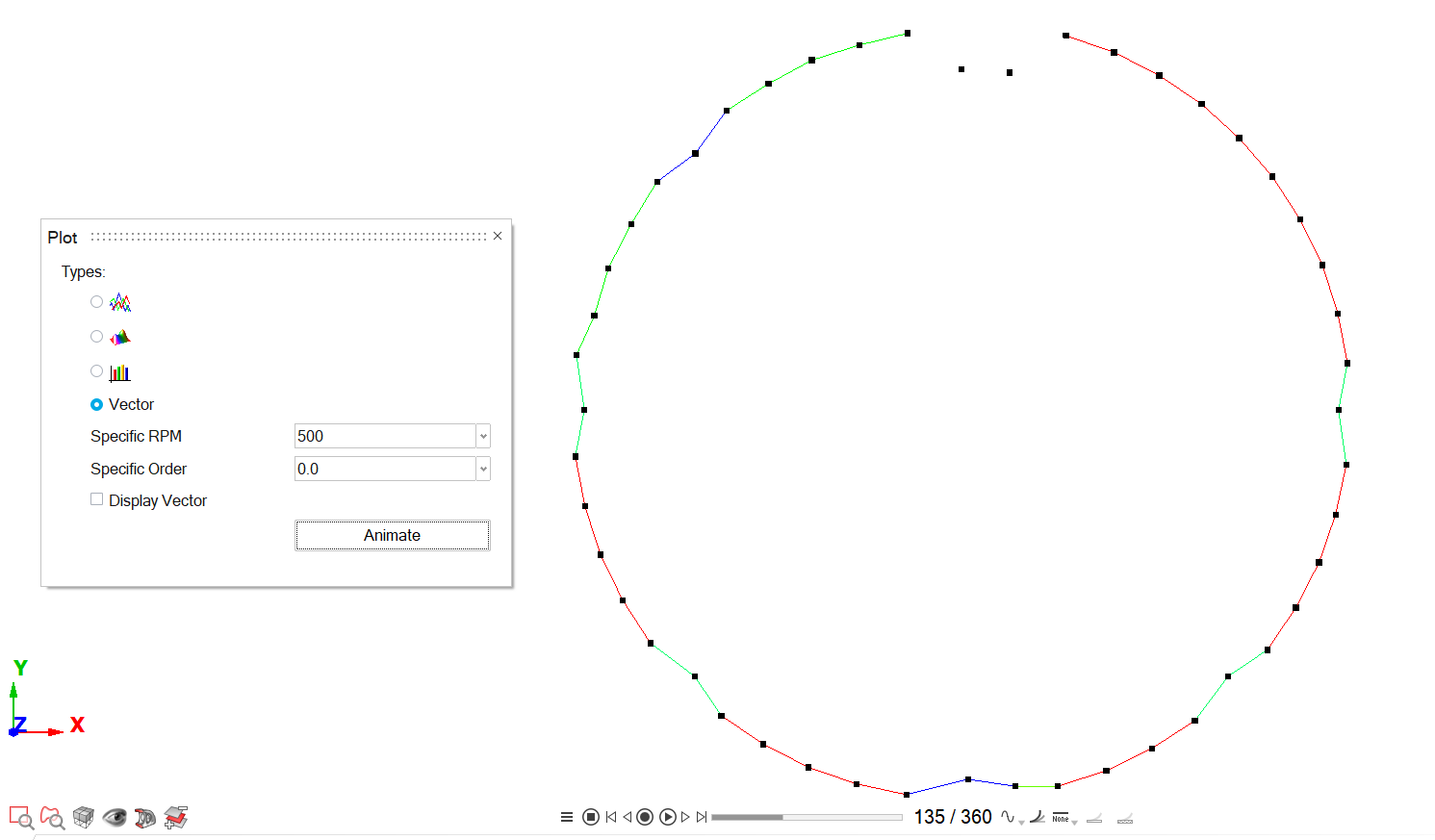
Task: Jump to the first animation frame
Action: tap(610, 817)
